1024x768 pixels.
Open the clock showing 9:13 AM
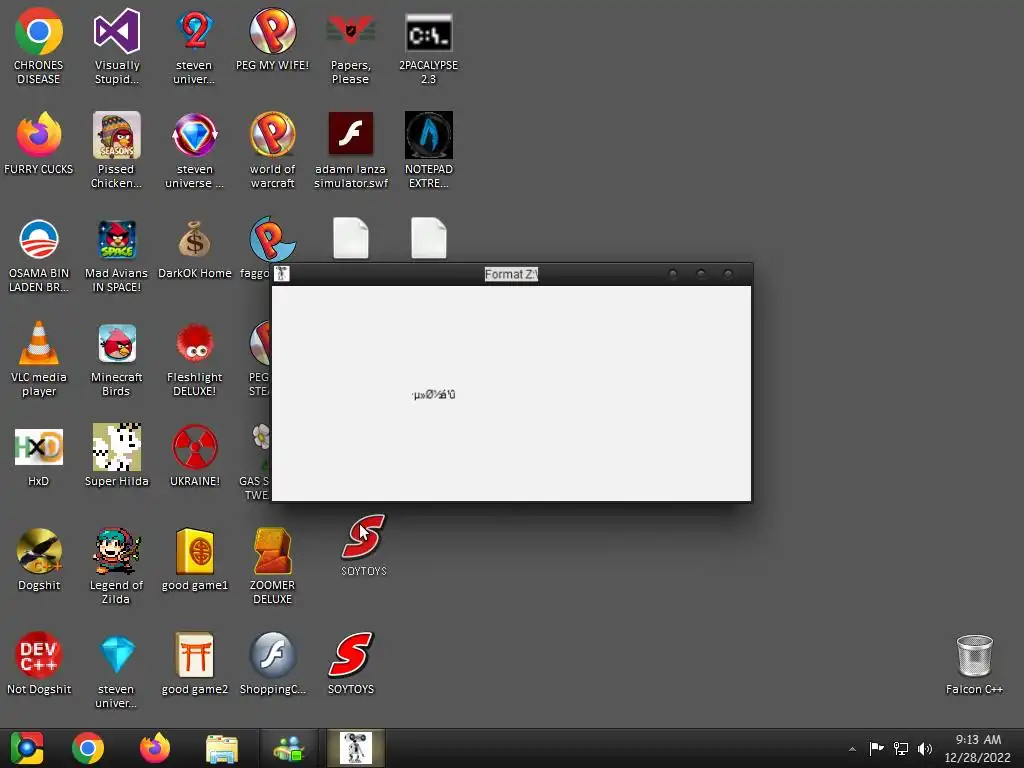[978, 748]
